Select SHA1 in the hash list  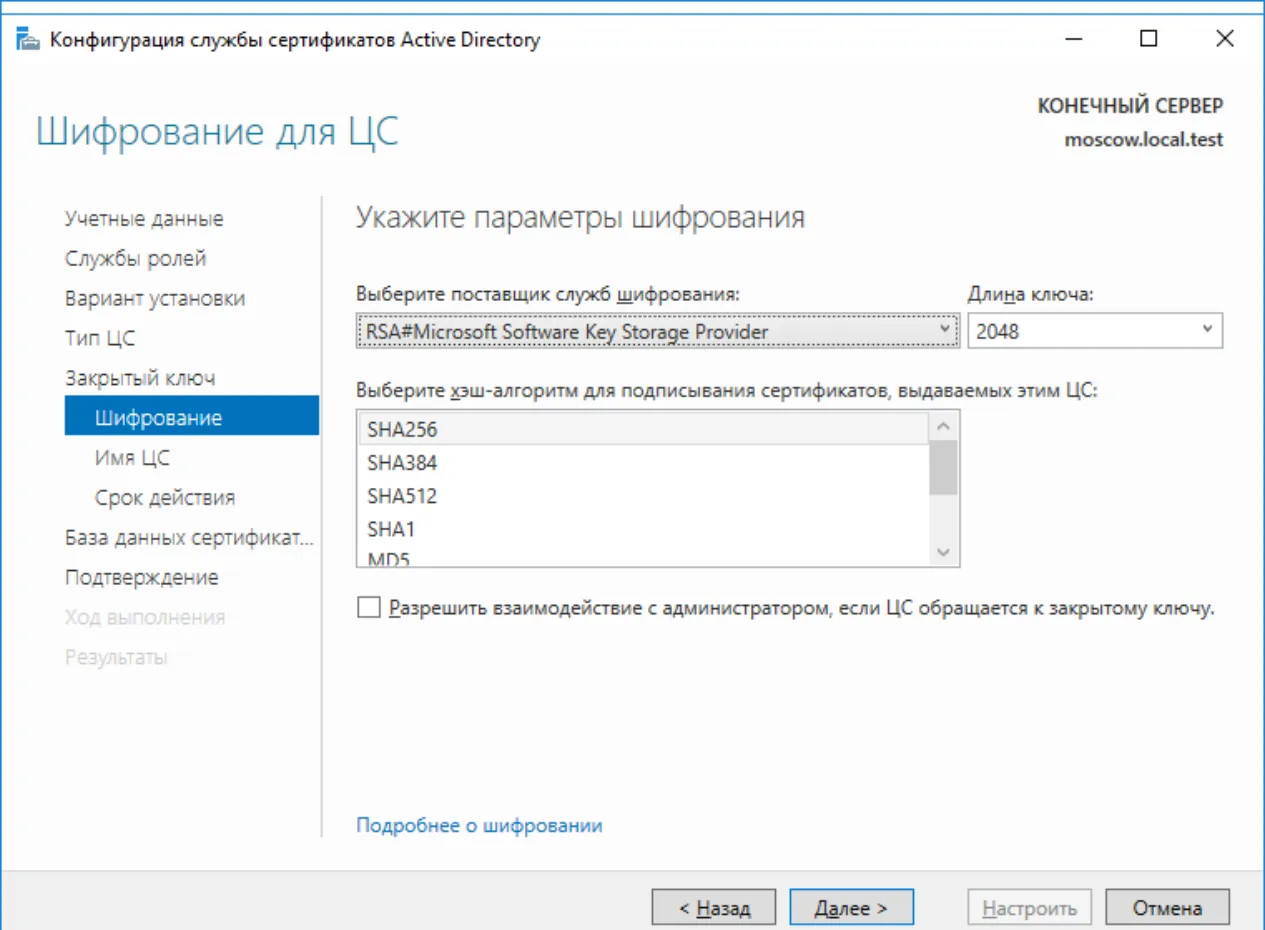[644, 529]
